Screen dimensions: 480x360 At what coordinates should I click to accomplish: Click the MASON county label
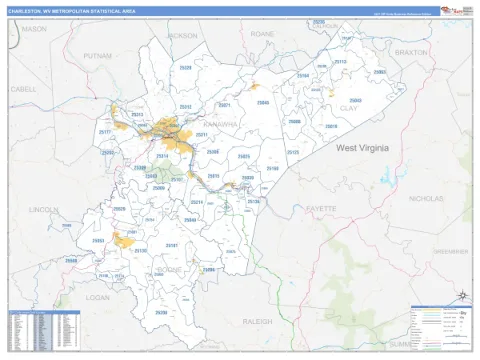[x=34, y=29]
